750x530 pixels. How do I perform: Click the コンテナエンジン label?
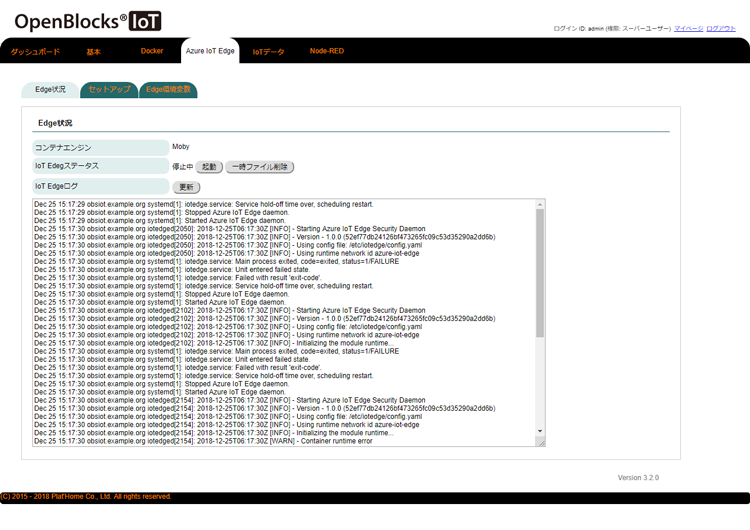click(x=100, y=148)
